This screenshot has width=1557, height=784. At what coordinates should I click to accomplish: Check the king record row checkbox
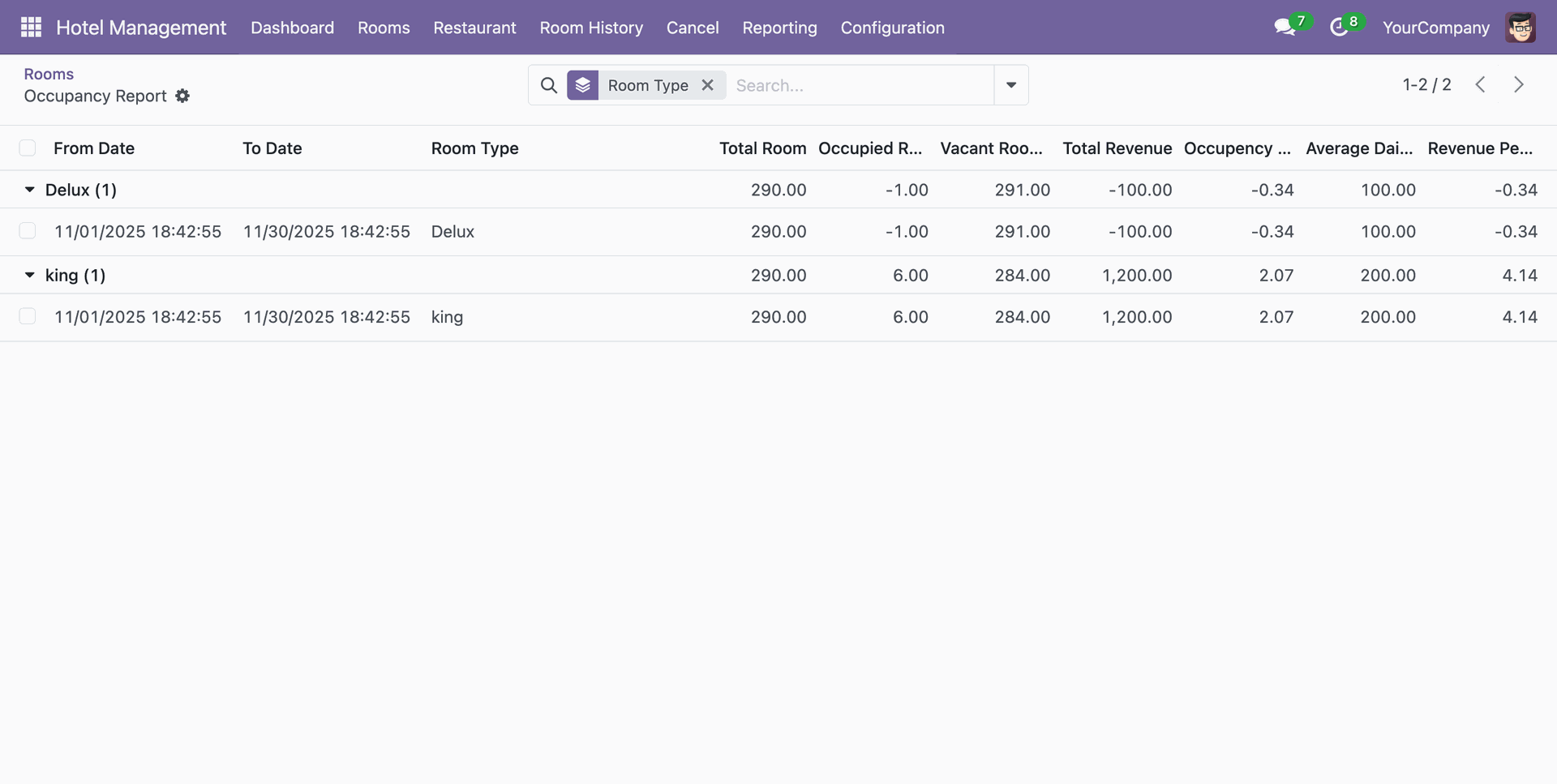[28, 317]
